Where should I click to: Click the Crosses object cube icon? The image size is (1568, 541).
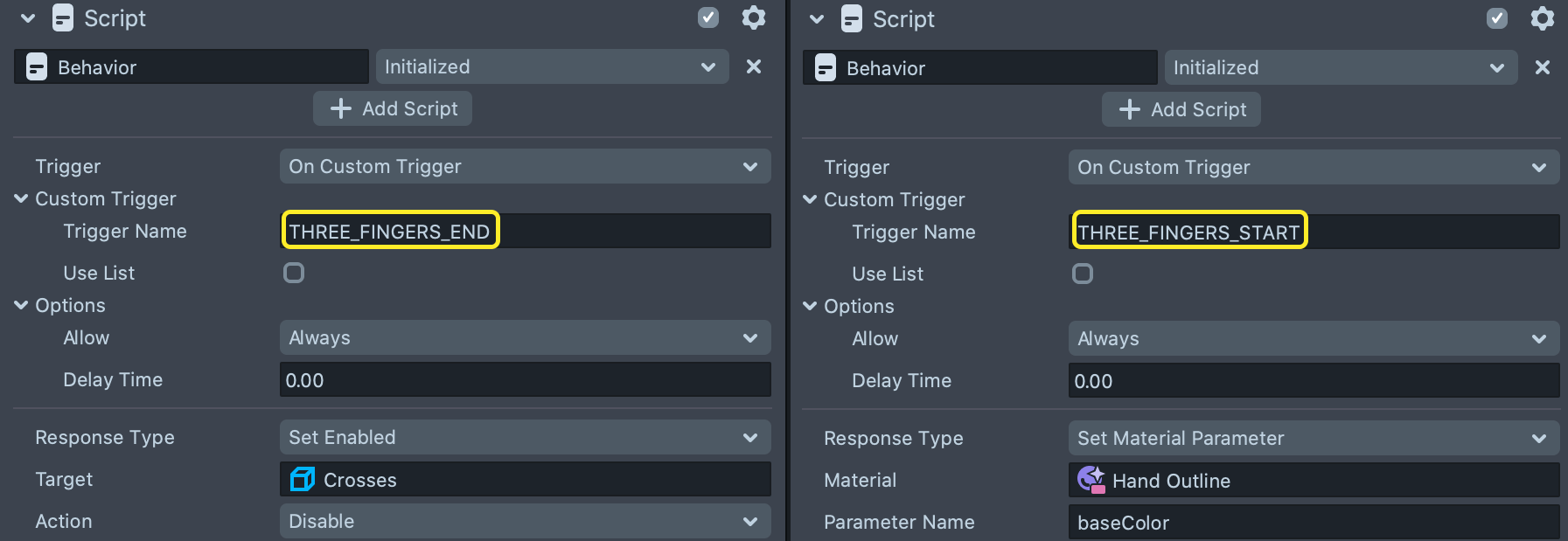pyautogui.click(x=303, y=480)
